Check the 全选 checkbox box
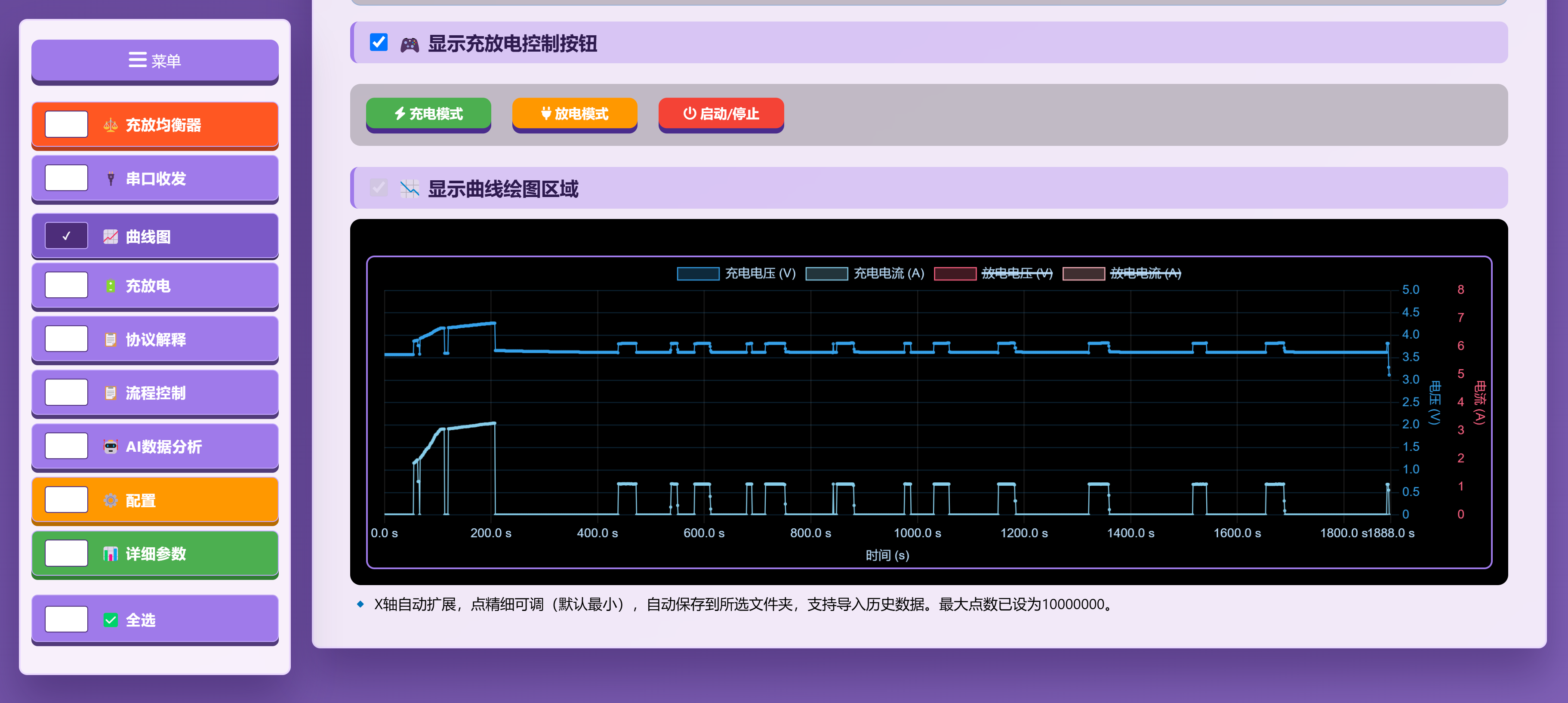Screen dimensions: 1568x703 point(66,619)
